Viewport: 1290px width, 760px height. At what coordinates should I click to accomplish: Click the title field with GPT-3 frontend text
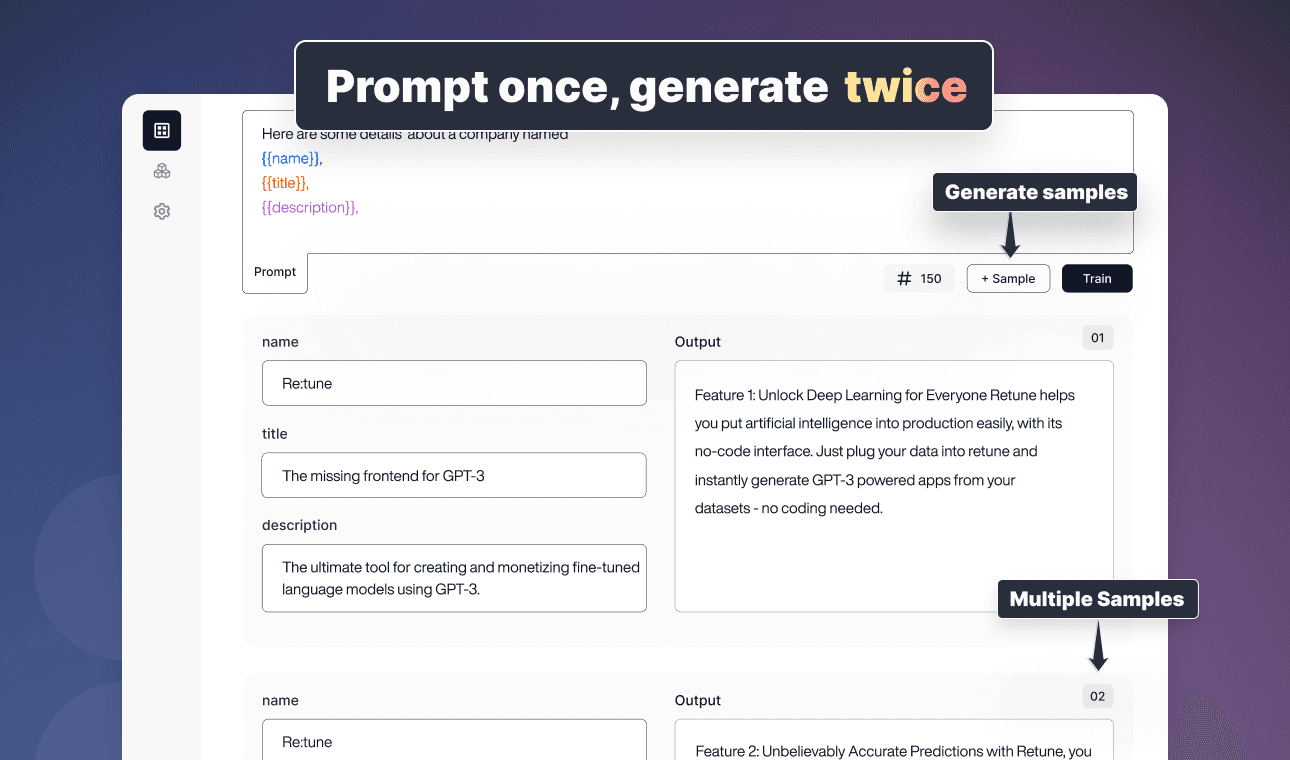[x=454, y=475]
